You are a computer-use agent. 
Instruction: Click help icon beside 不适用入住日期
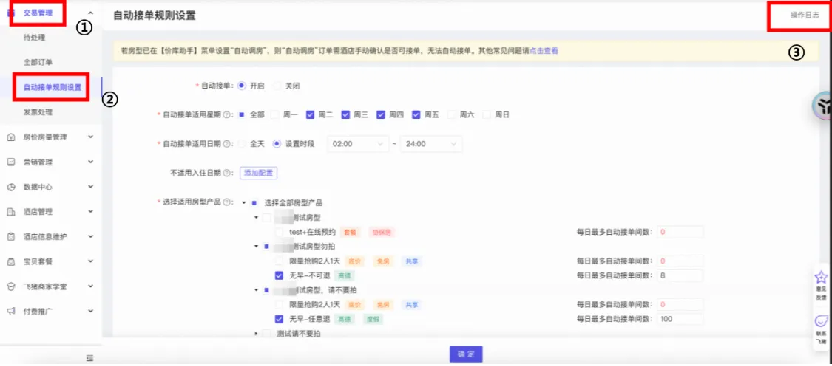click(x=227, y=173)
